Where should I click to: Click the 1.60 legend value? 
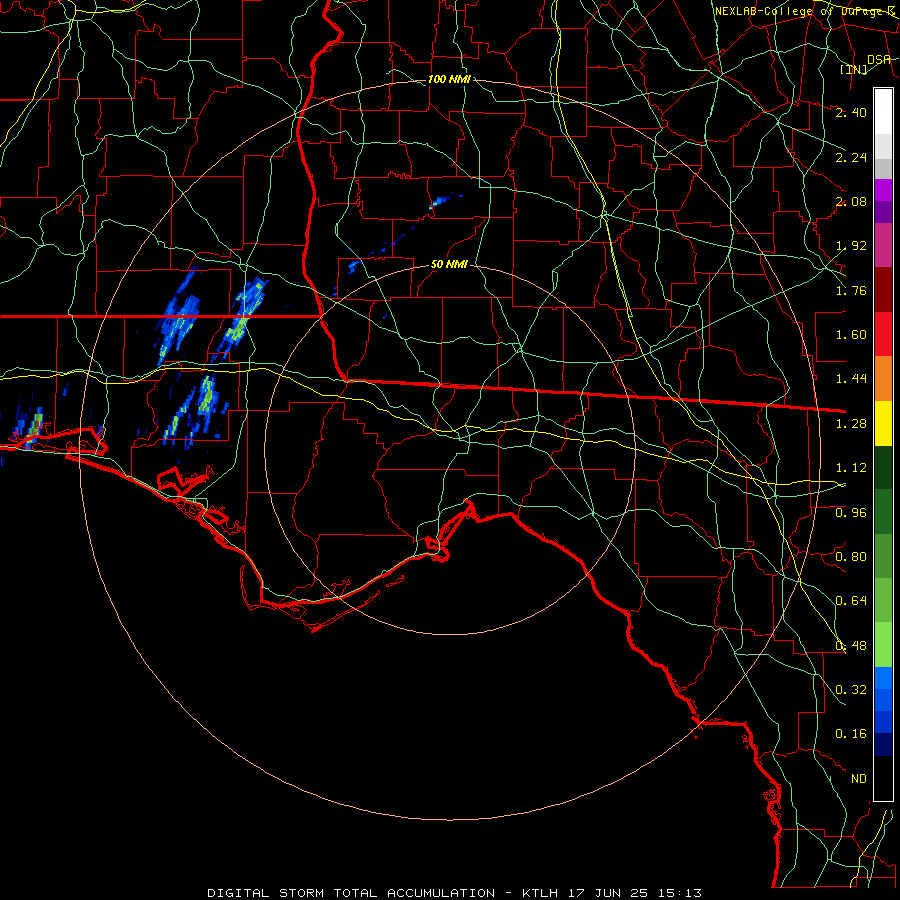point(851,335)
